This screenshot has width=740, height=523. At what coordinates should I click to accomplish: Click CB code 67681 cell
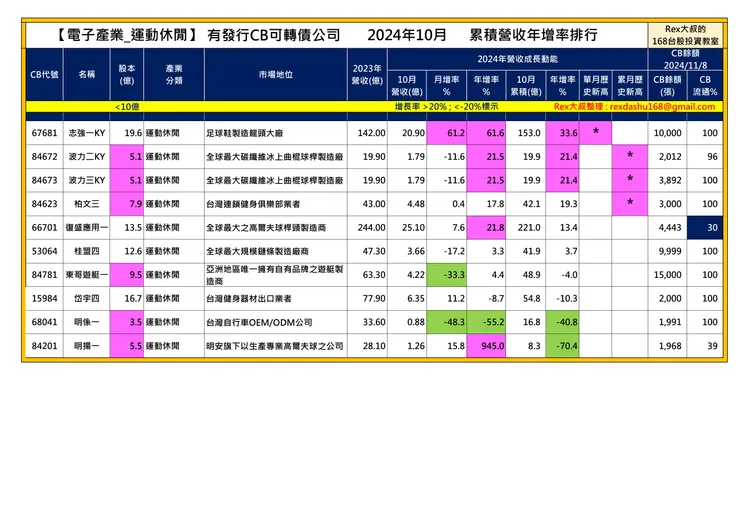(x=44, y=133)
